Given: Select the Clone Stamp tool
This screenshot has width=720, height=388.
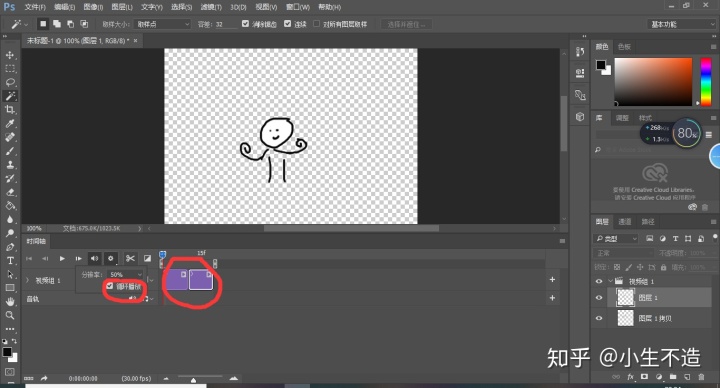Looking at the screenshot, I should pos(10,165).
